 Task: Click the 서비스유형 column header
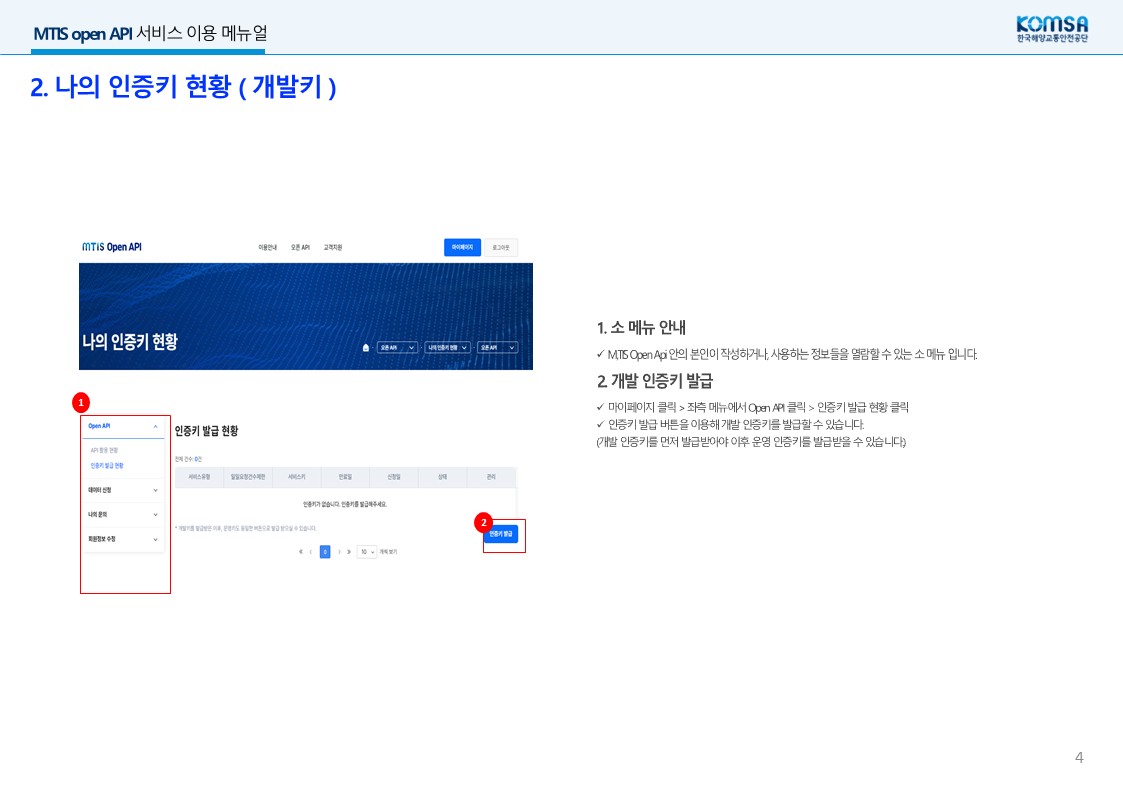pos(199,477)
